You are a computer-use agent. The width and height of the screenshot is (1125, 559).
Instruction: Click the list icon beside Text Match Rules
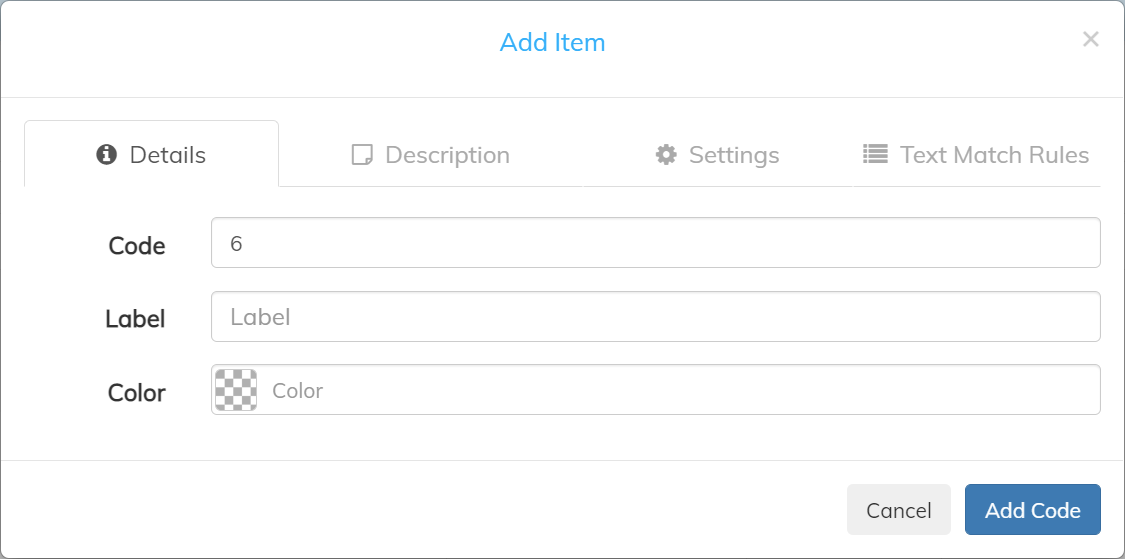[x=875, y=154]
